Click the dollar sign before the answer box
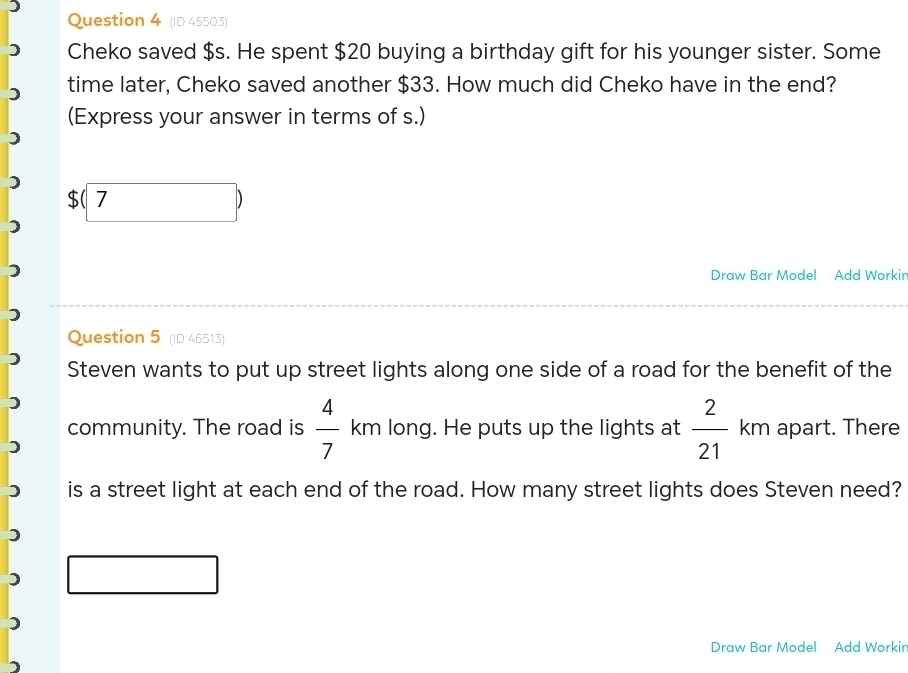The width and height of the screenshot is (908, 673). pyautogui.click(x=73, y=201)
